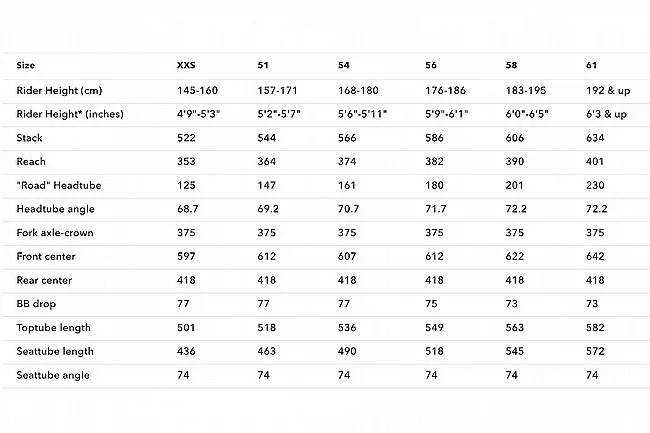This screenshot has width=650, height=433.
Task: Click the BB drop row label
Action: pyautogui.click(x=37, y=304)
